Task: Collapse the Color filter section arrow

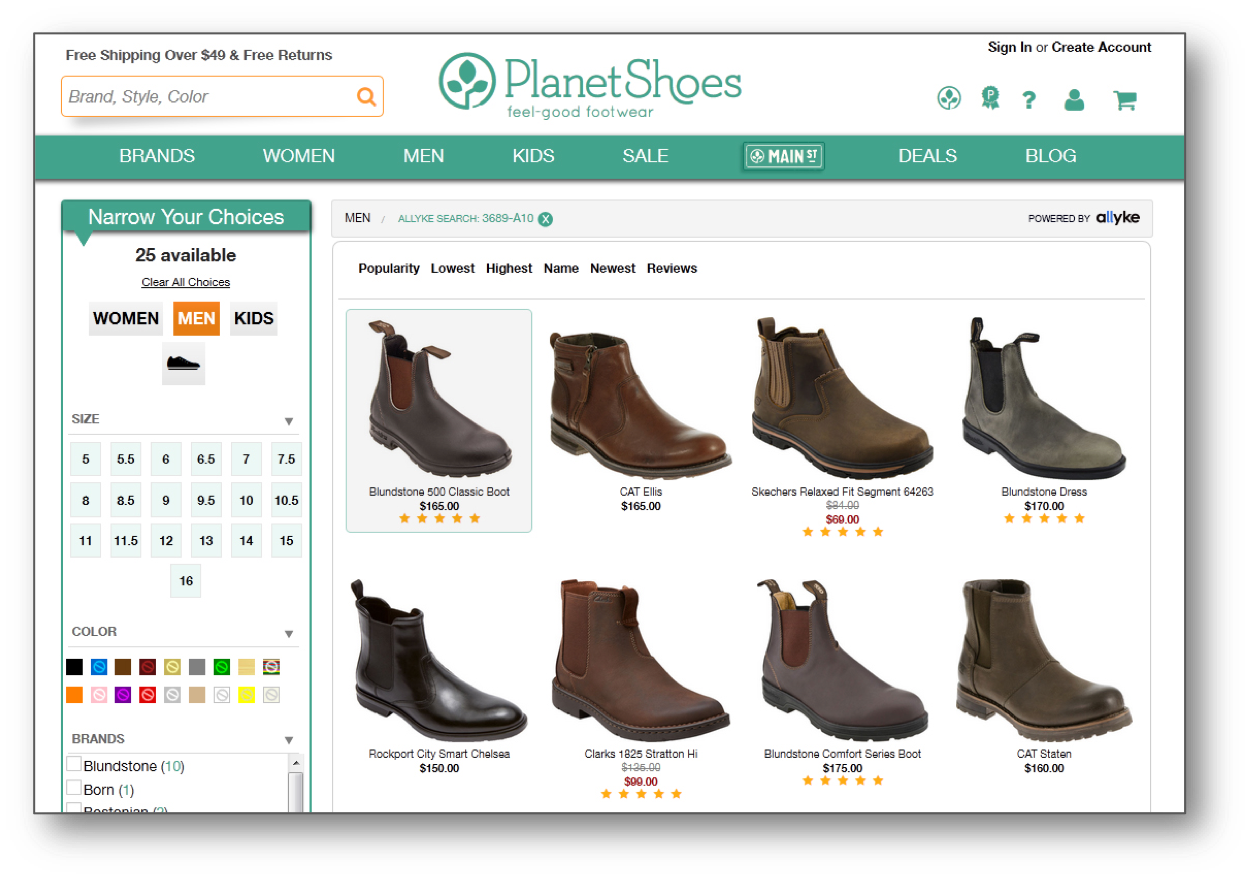Action: click(x=289, y=634)
